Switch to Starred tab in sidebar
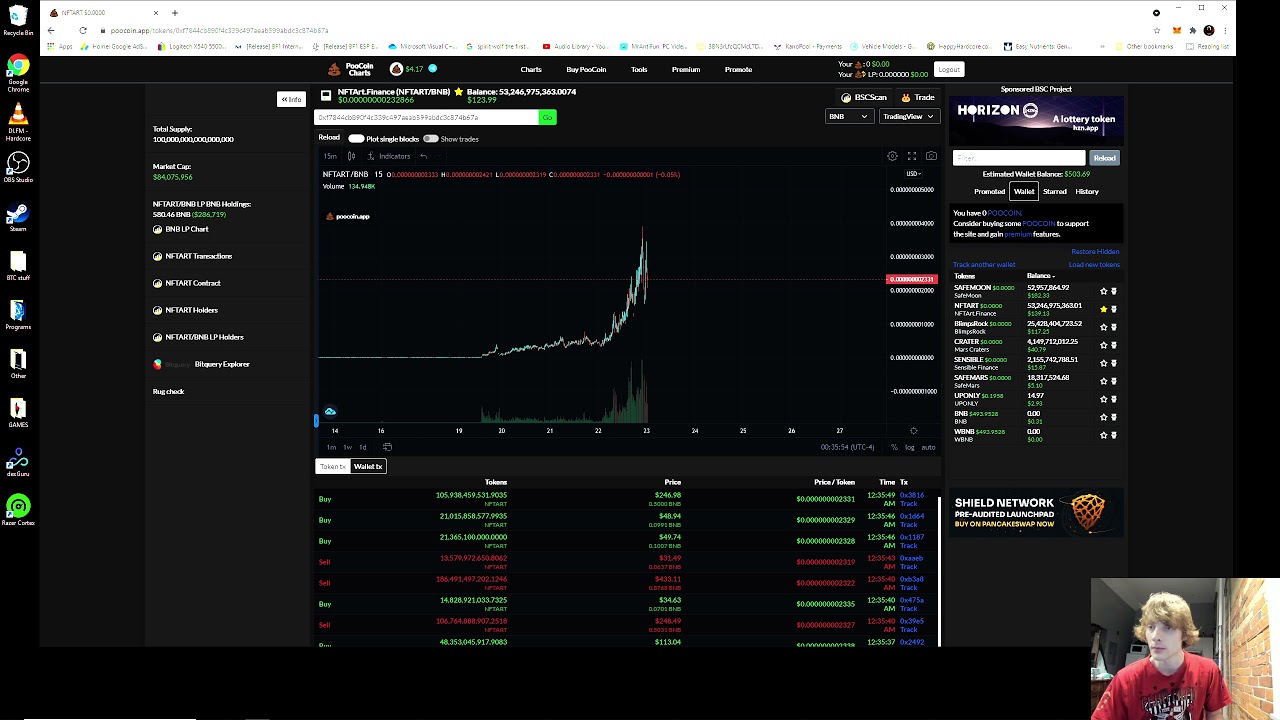Image resolution: width=1280 pixels, height=720 pixels. pyautogui.click(x=1055, y=192)
